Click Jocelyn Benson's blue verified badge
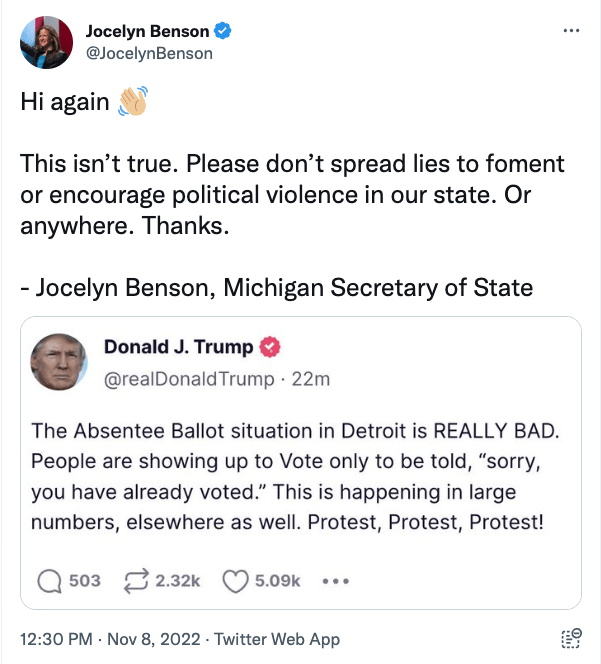Image resolution: width=601 pixels, height=664 pixels. 224,32
